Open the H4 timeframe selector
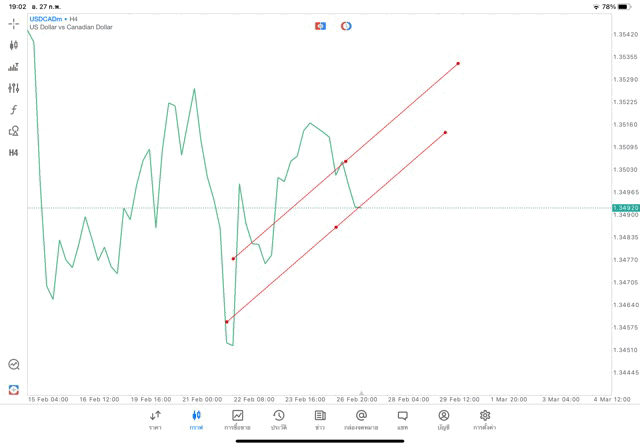 [x=14, y=153]
